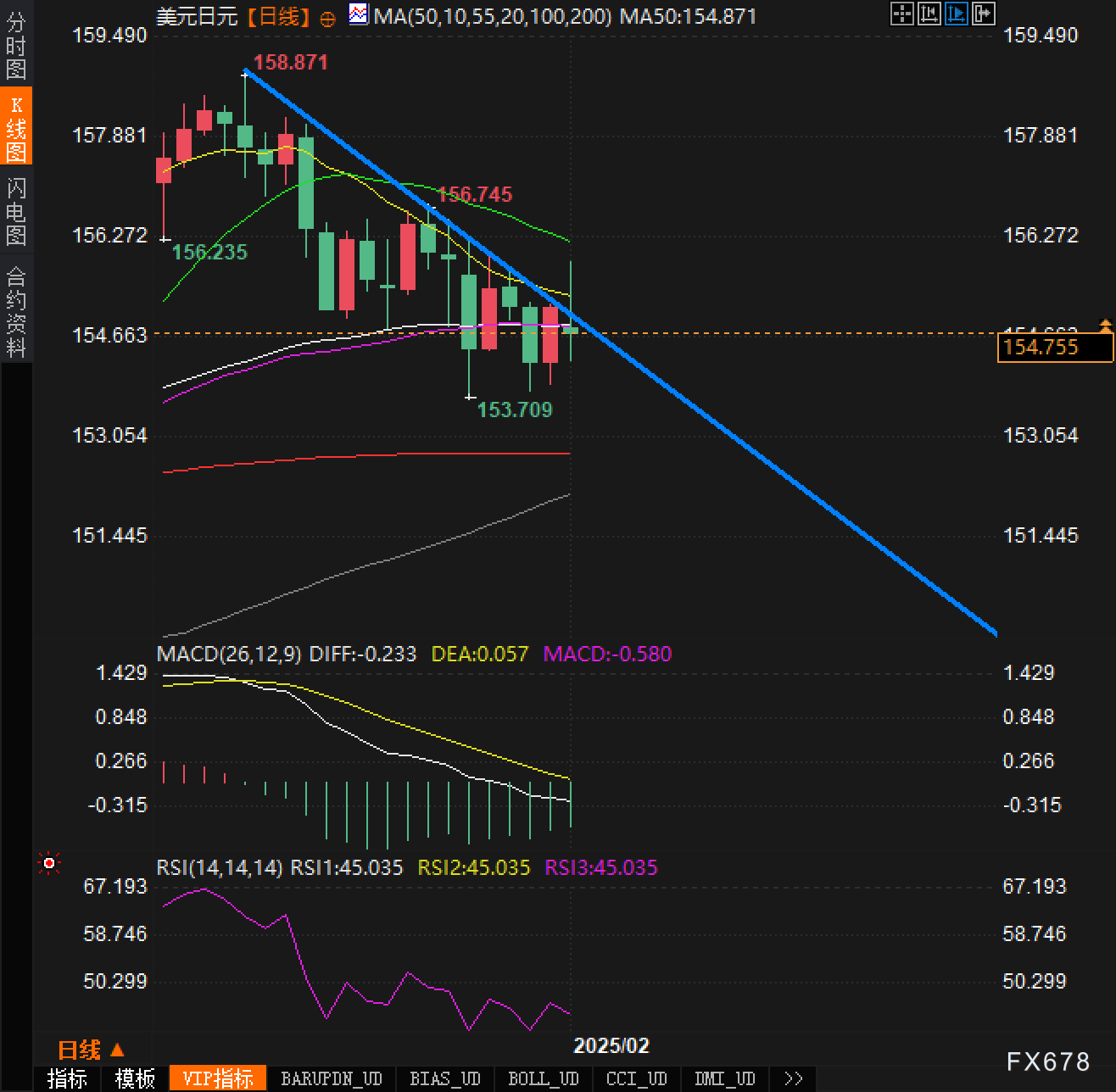
Task: Switch to 闪电图 lightning chart view
Action: [16, 211]
